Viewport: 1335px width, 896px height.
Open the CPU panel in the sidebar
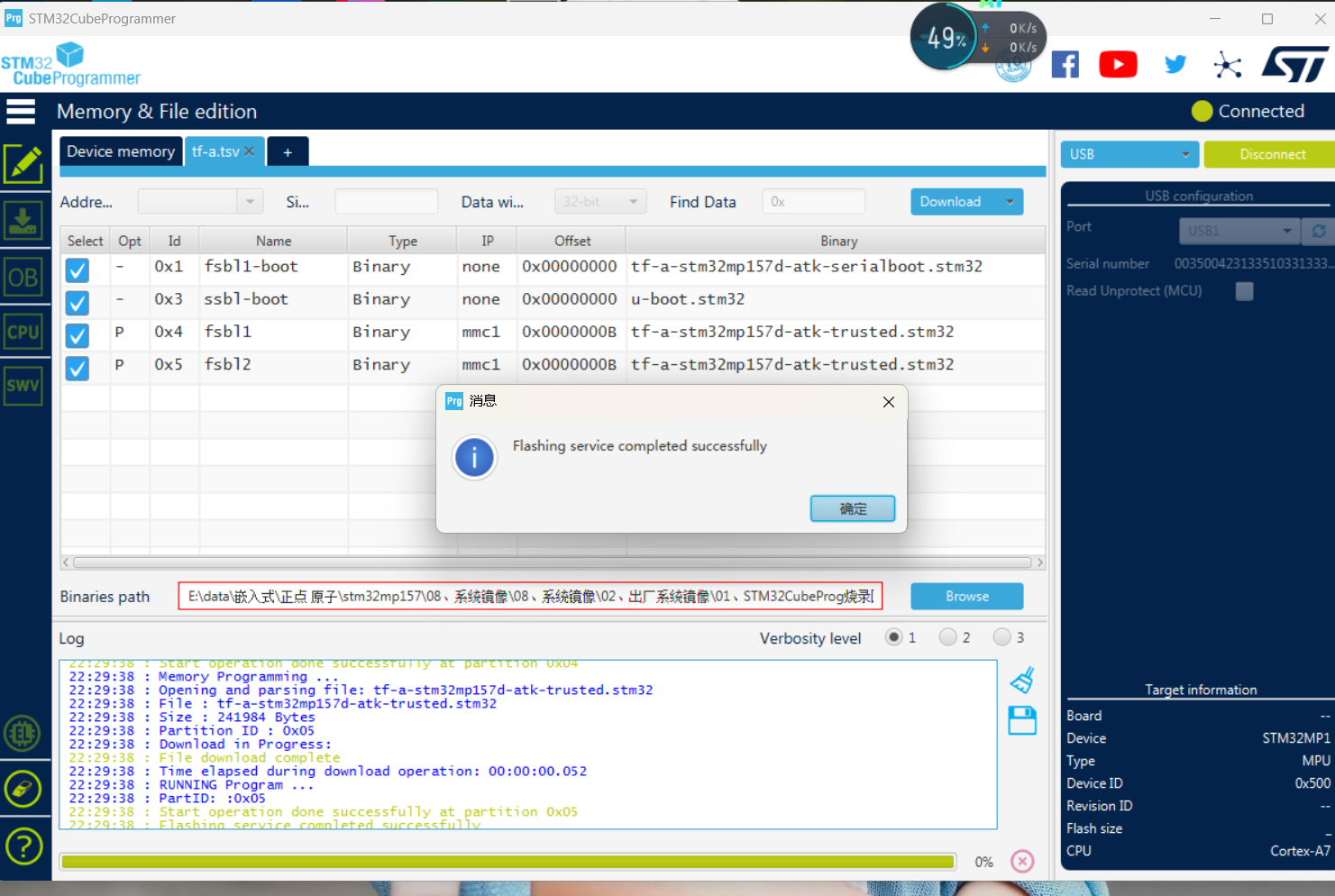click(23, 332)
